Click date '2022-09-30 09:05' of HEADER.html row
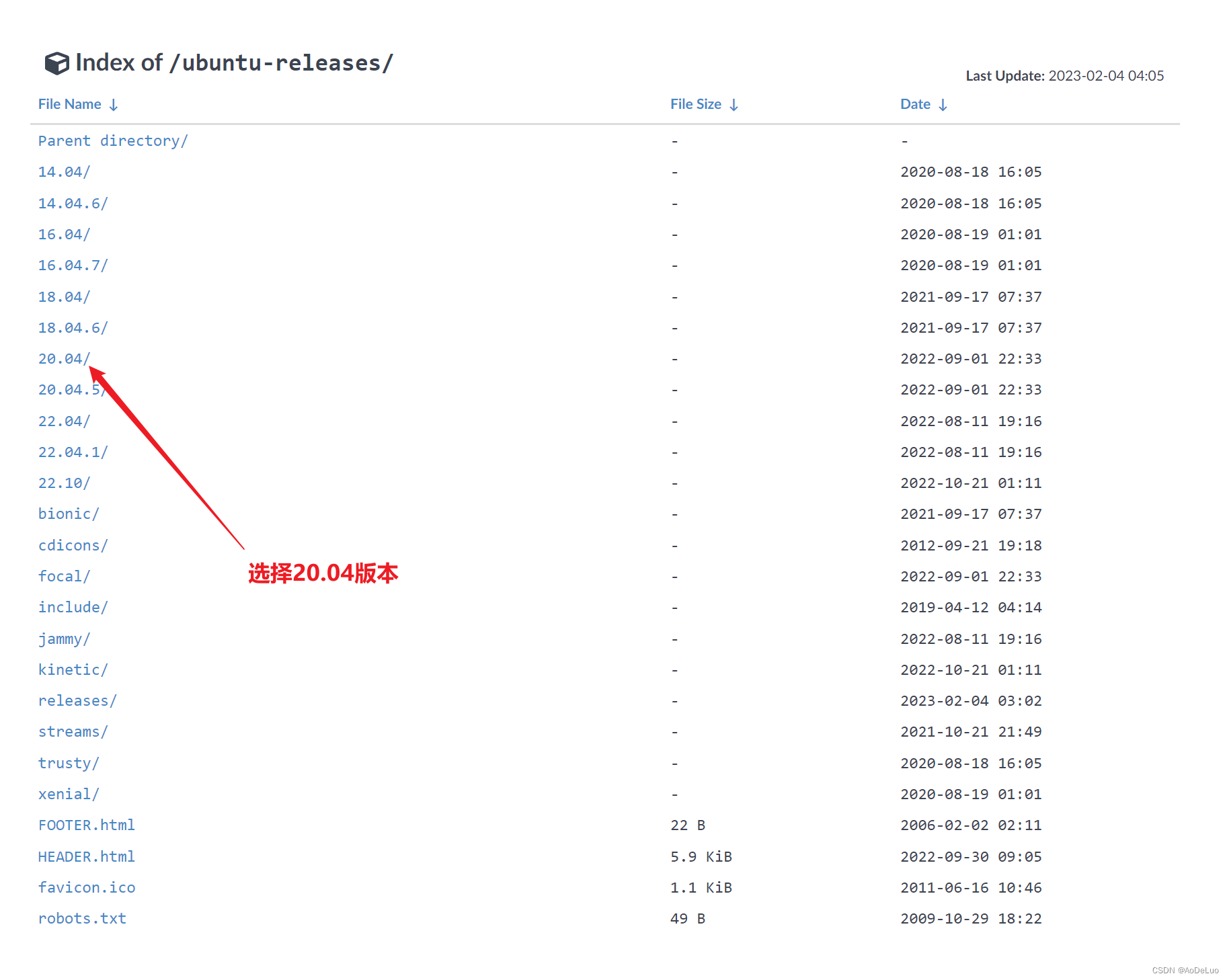Screen dimensions: 1229x980 pyautogui.click(x=972, y=857)
